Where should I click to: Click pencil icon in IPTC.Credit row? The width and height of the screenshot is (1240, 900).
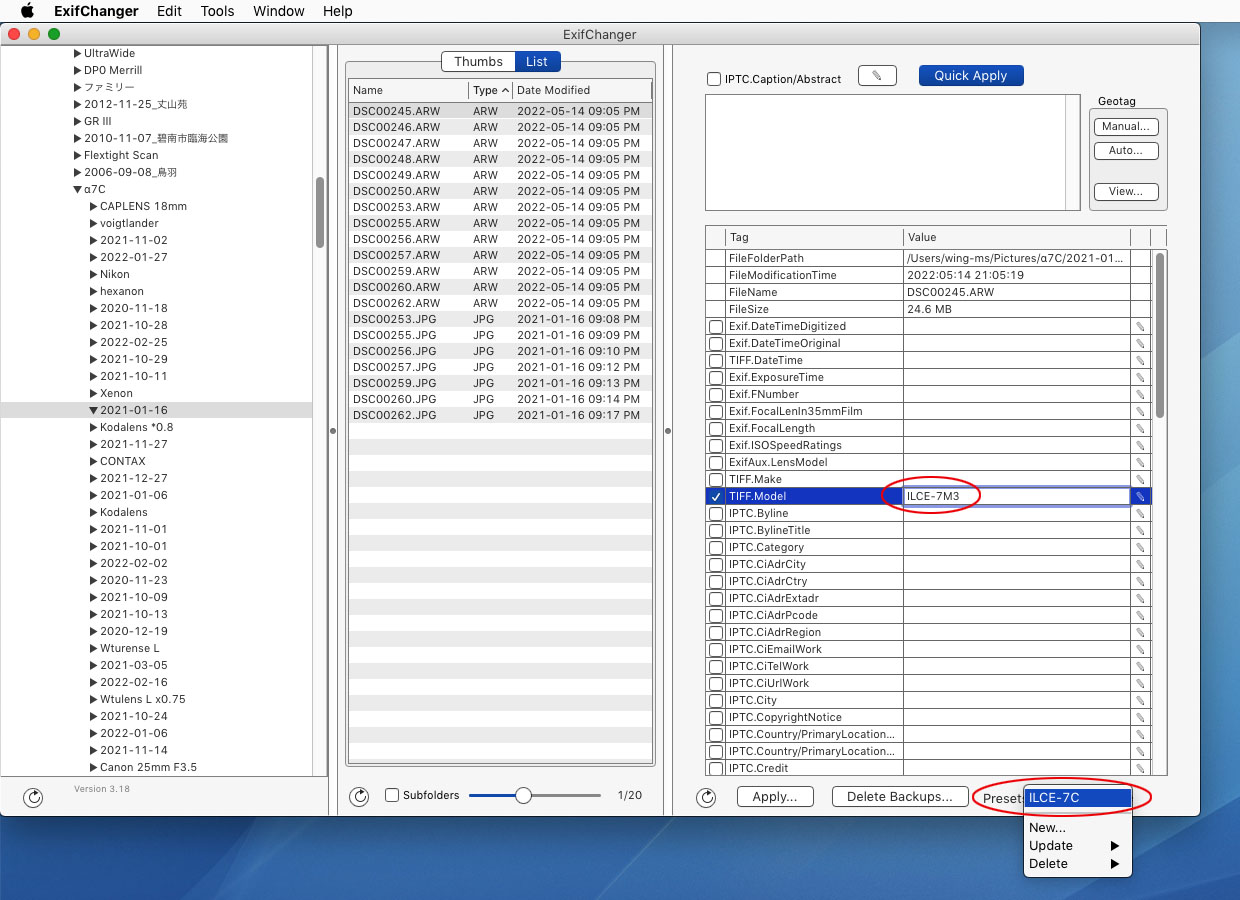coord(1140,768)
